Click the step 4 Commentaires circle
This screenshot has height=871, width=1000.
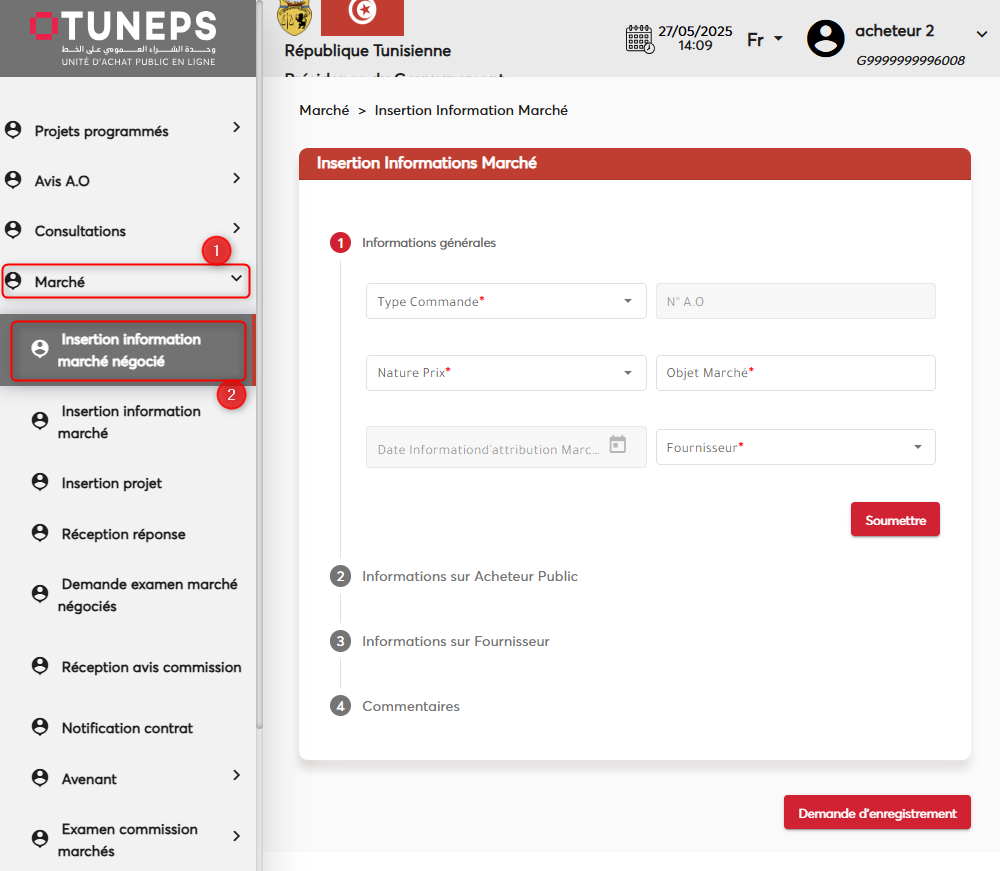click(x=340, y=706)
